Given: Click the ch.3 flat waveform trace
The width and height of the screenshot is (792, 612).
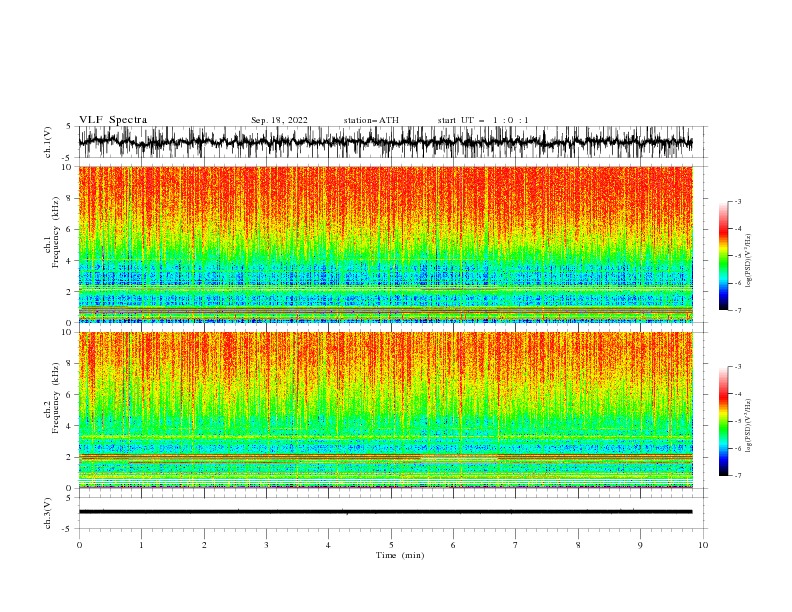Looking at the screenshot, I should pos(385,512).
